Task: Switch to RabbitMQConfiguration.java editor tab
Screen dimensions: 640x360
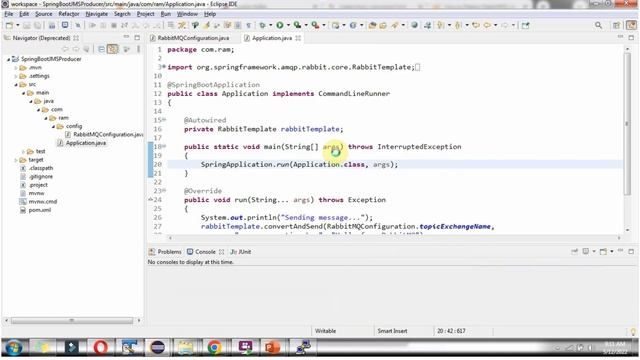Action: (x=189, y=38)
